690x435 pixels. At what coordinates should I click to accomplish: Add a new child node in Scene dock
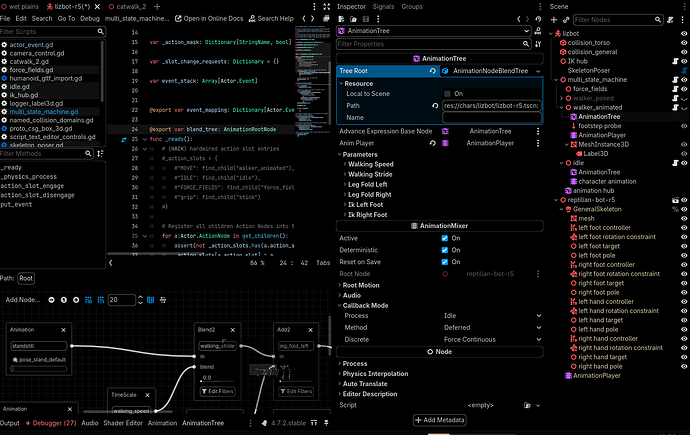(554, 19)
